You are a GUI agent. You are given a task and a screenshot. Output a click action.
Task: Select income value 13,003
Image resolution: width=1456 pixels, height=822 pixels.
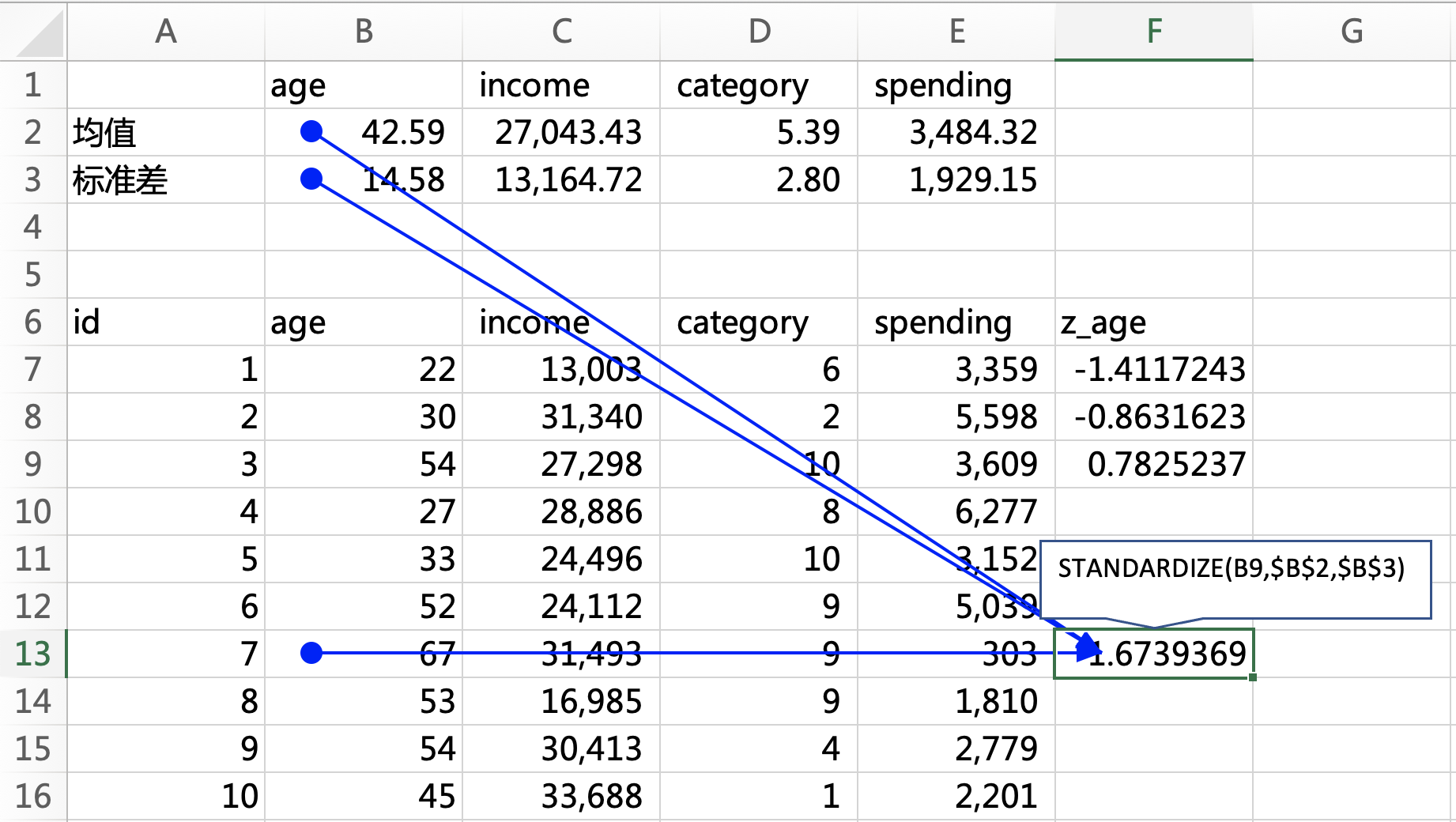[561, 369]
